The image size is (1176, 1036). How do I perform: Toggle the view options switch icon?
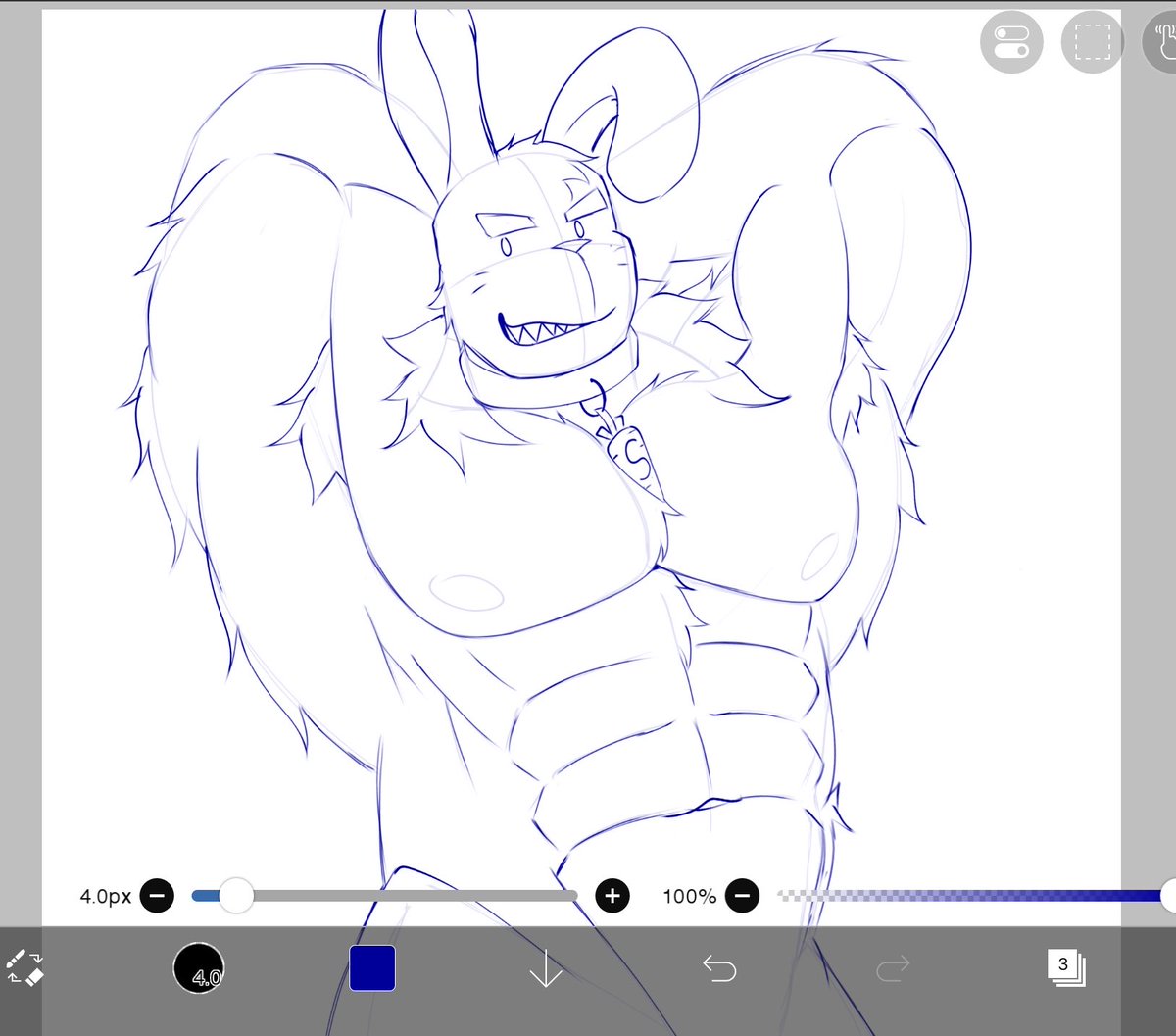click(1011, 42)
